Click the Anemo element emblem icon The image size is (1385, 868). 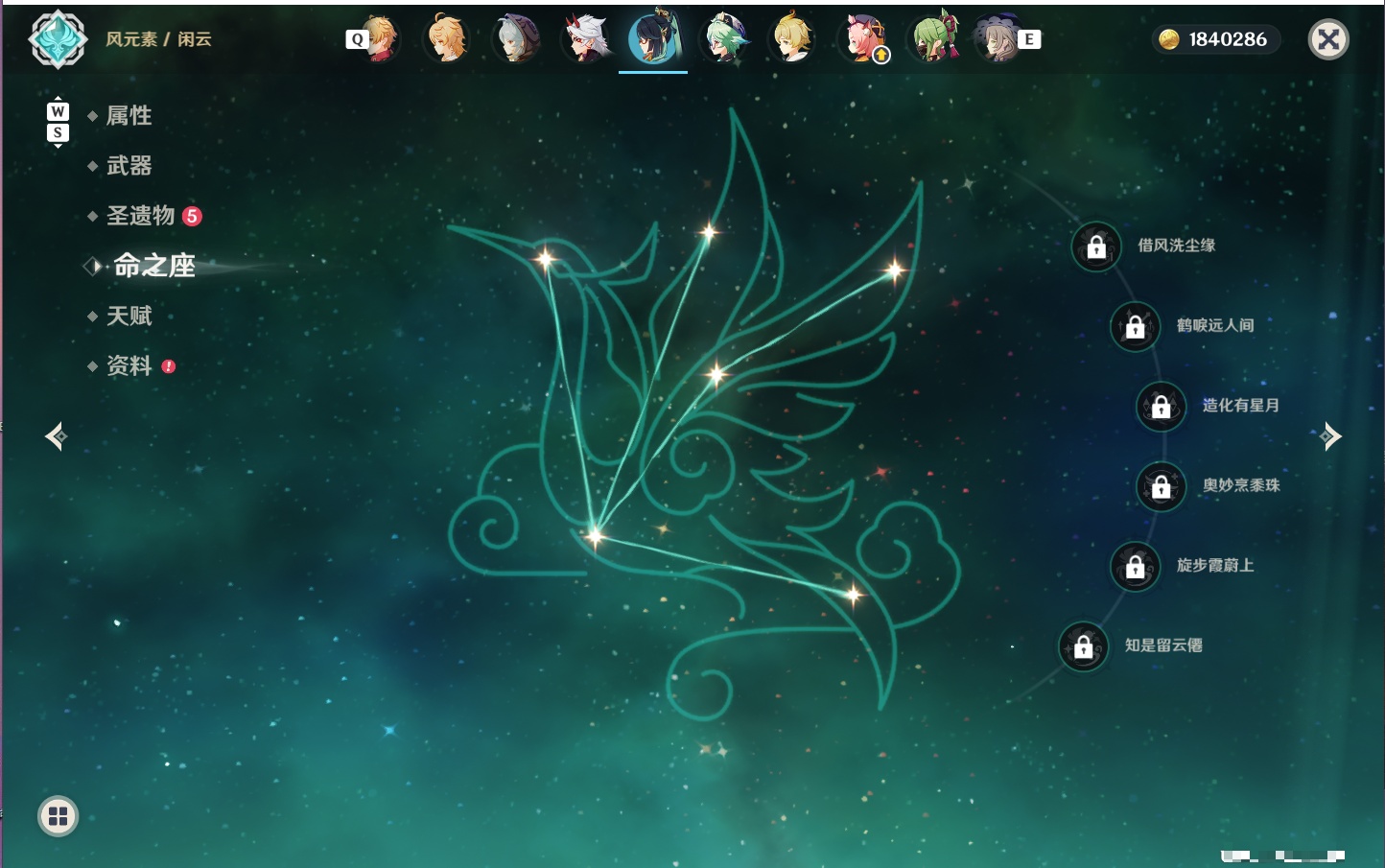(x=58, y=39)
